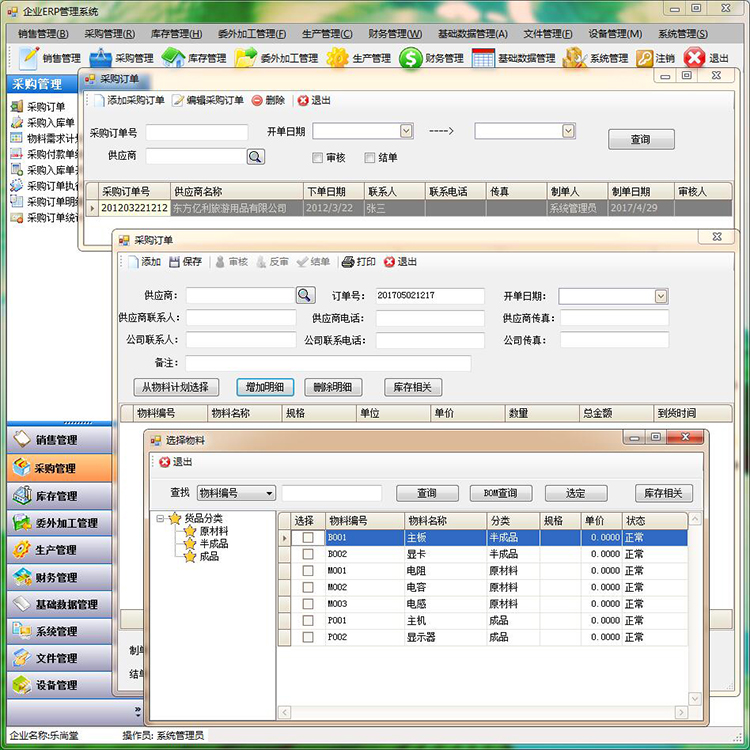Click the 财务管理 dollar toolbar icon
The height and width of the screenshot is (750, 750).
pos(410,58)
